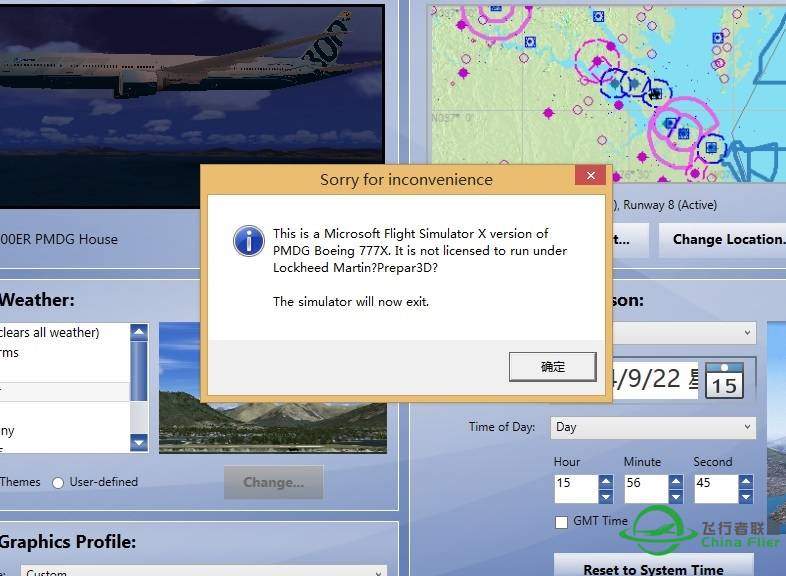Decrease the Second spinner value
Viewport: 786px width, 576px height.
745,496
